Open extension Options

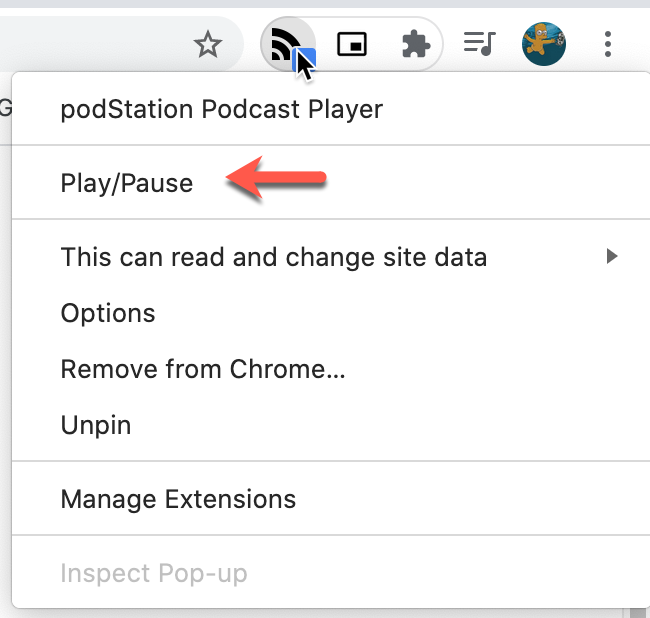tap(331, 313)
